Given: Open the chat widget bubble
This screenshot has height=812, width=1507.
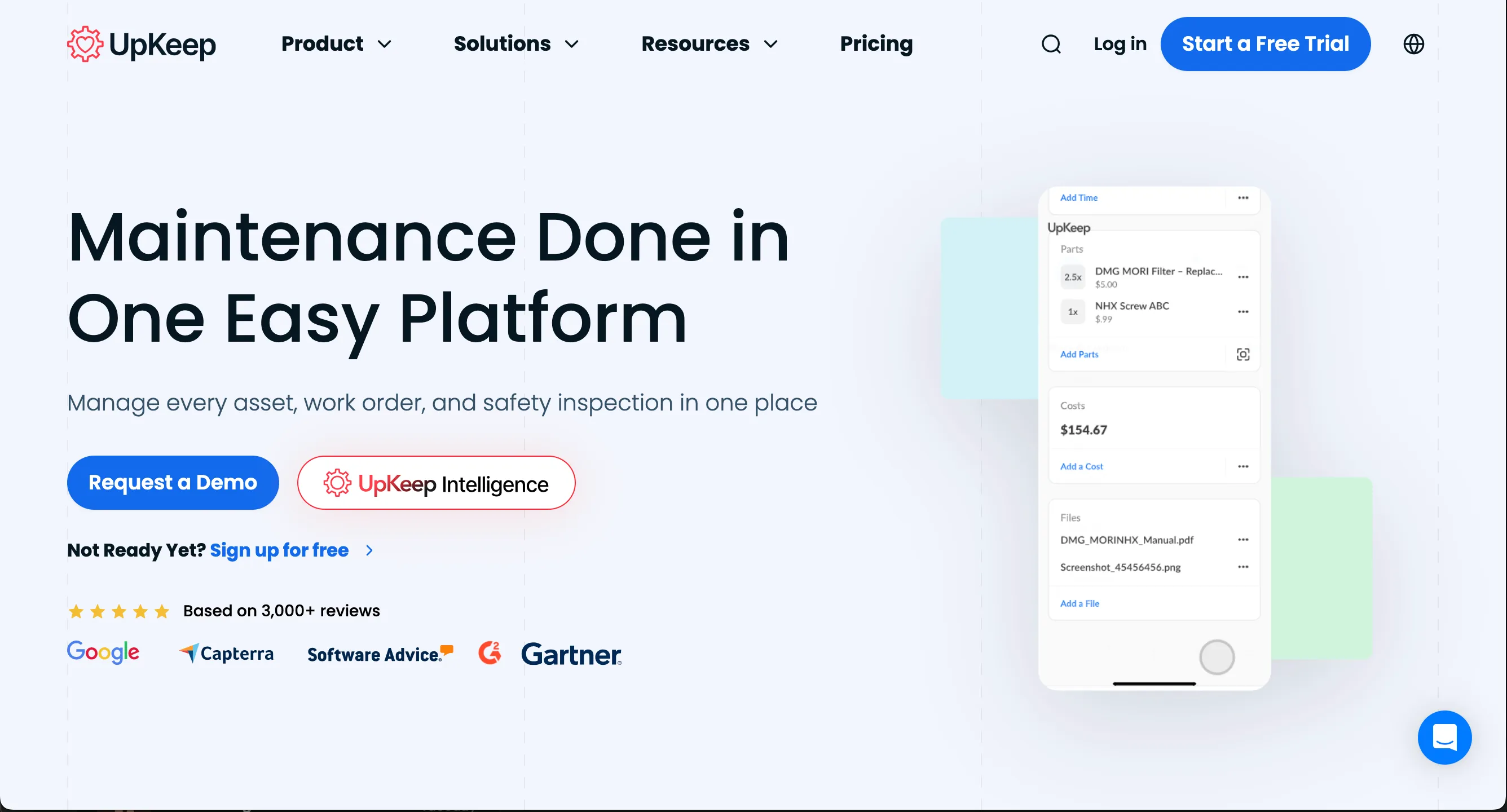Looking at the screenshot, I should [x=1444, y=737].
